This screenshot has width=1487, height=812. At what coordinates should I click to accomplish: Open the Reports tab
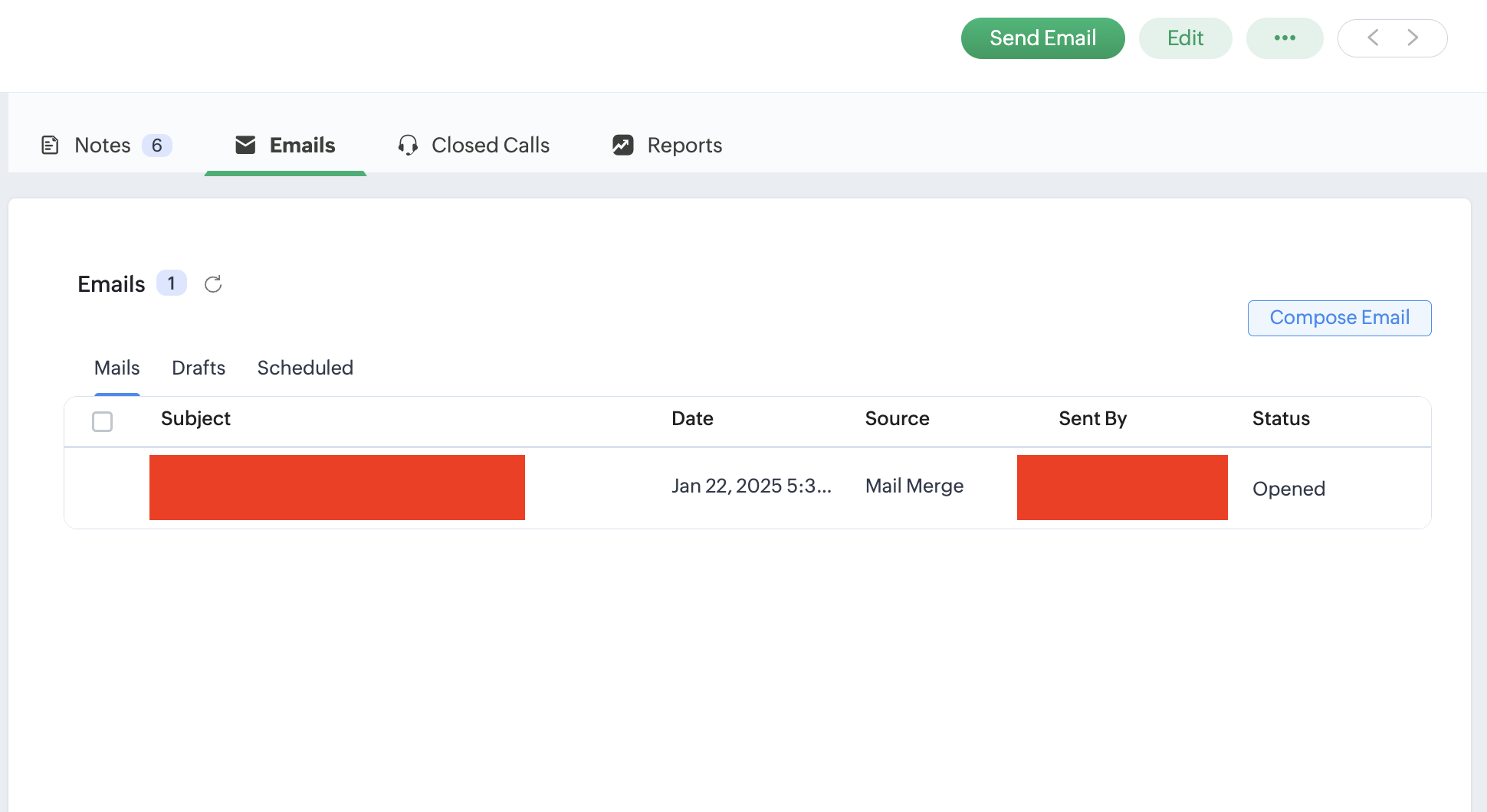[x=667, y=145]
